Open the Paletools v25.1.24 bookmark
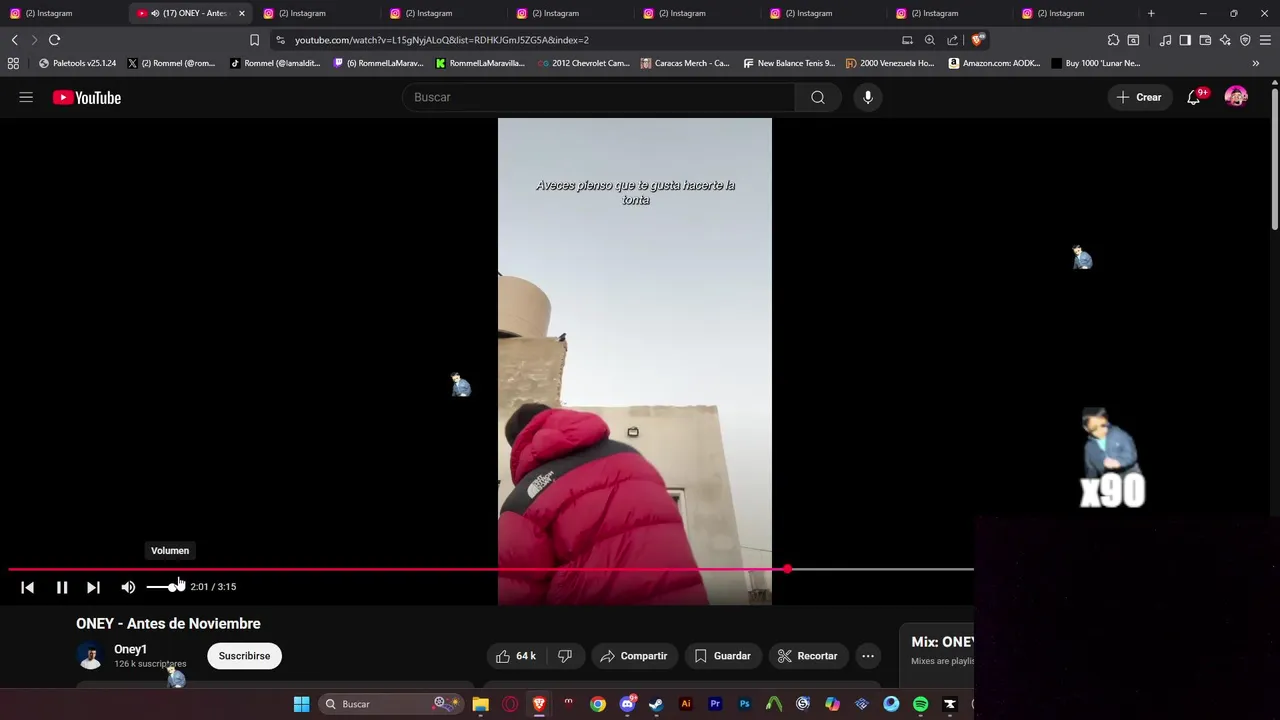Viewport: 1280px width, 720px height. pyautogui.click(x=77, y=63)
